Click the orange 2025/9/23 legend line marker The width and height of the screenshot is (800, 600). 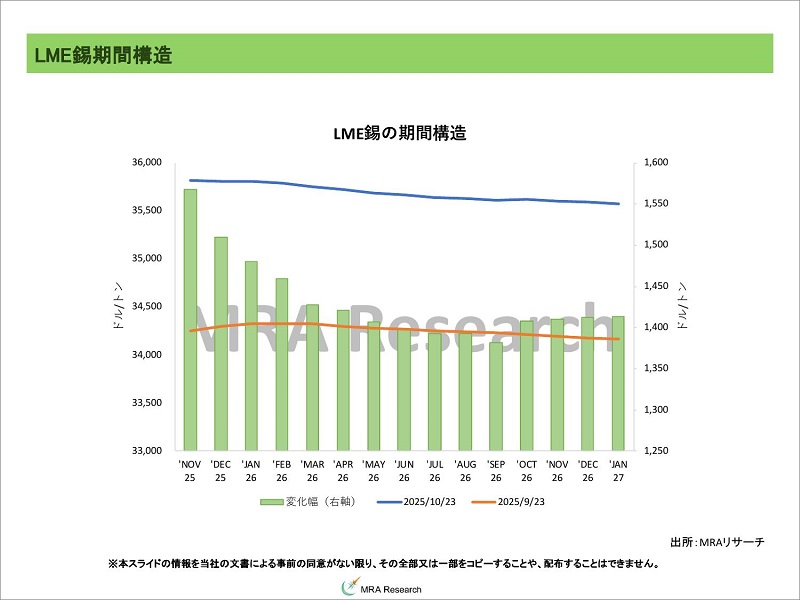click(492, 501)
